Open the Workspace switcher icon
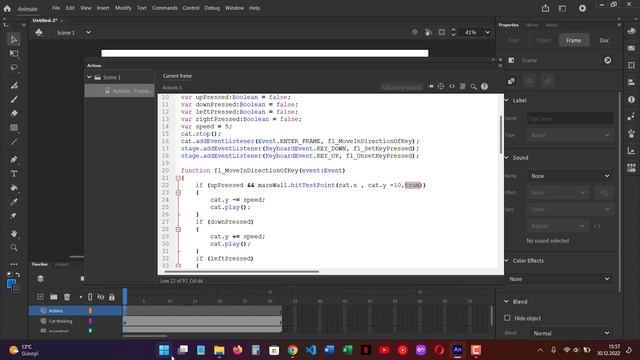The width and height of the screenshot is (640, 360). tap(562, 8)
